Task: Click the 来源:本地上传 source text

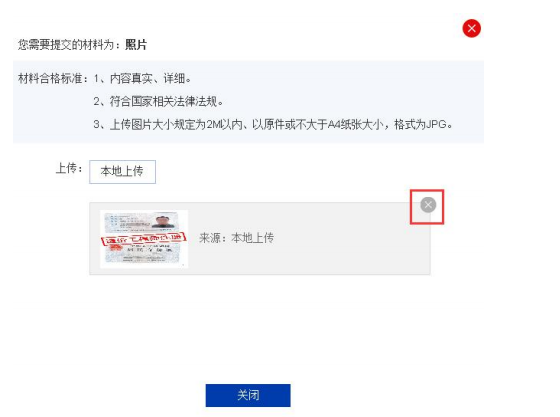Action: point(236,238)
